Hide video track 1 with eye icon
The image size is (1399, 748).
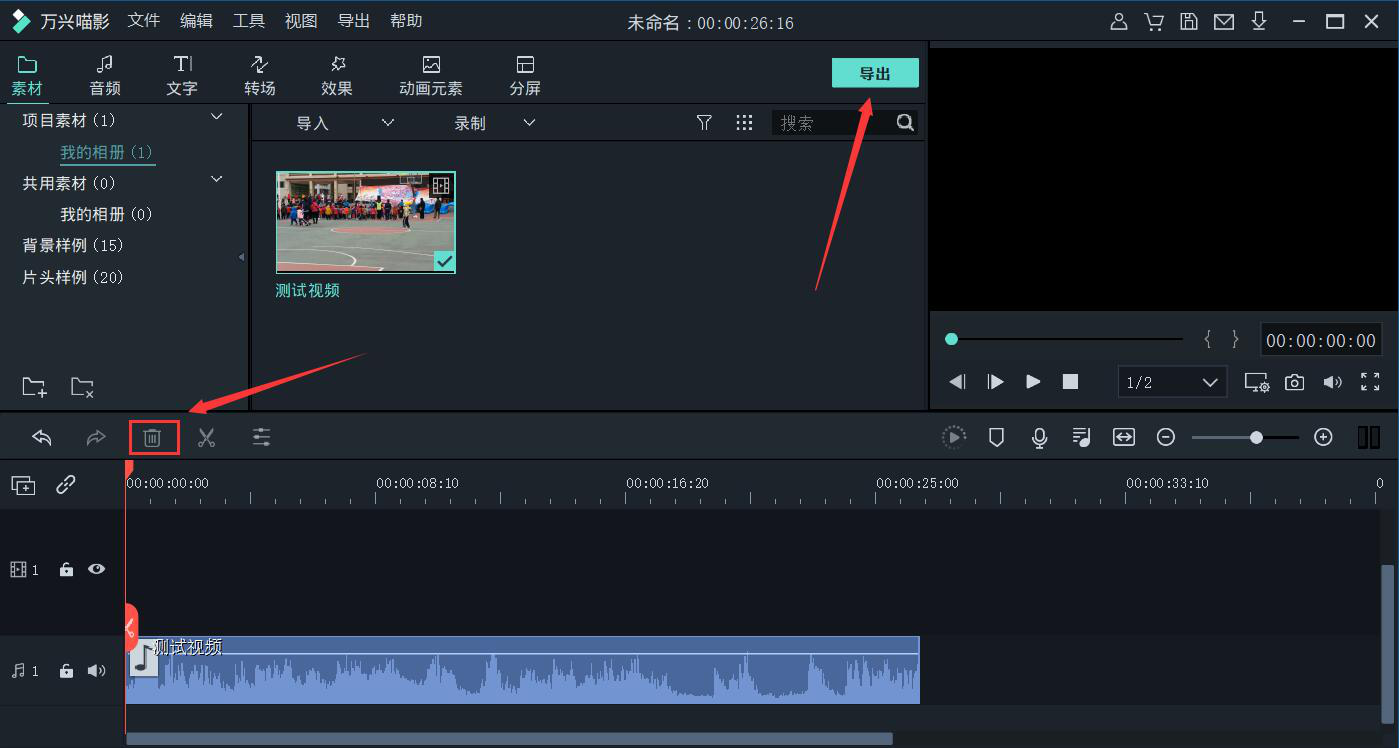pos(97,569)
